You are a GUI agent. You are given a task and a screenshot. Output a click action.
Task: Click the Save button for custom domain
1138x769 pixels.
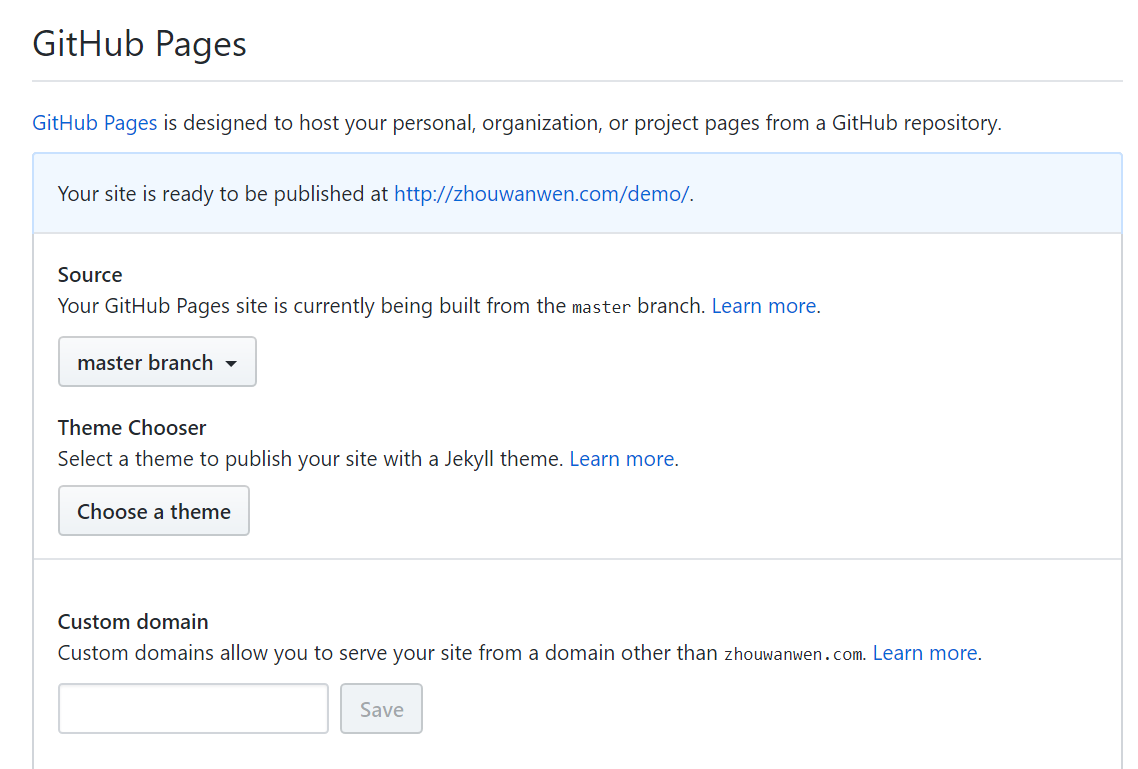coord(381,709)
